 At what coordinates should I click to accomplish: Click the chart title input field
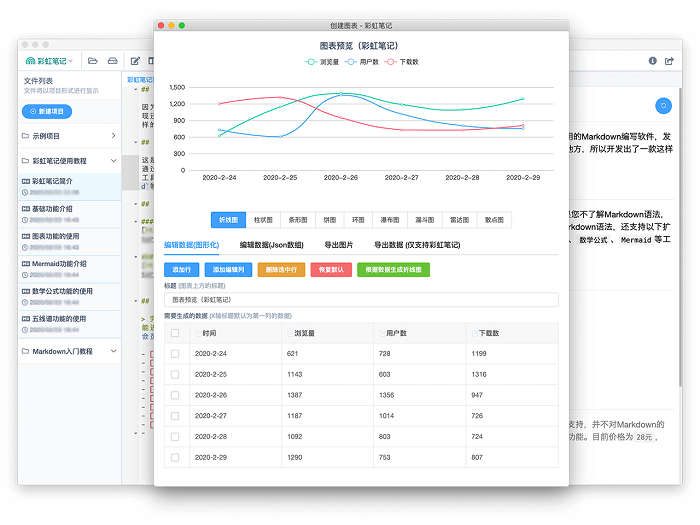pyautogui.click(x=361, y=299)
